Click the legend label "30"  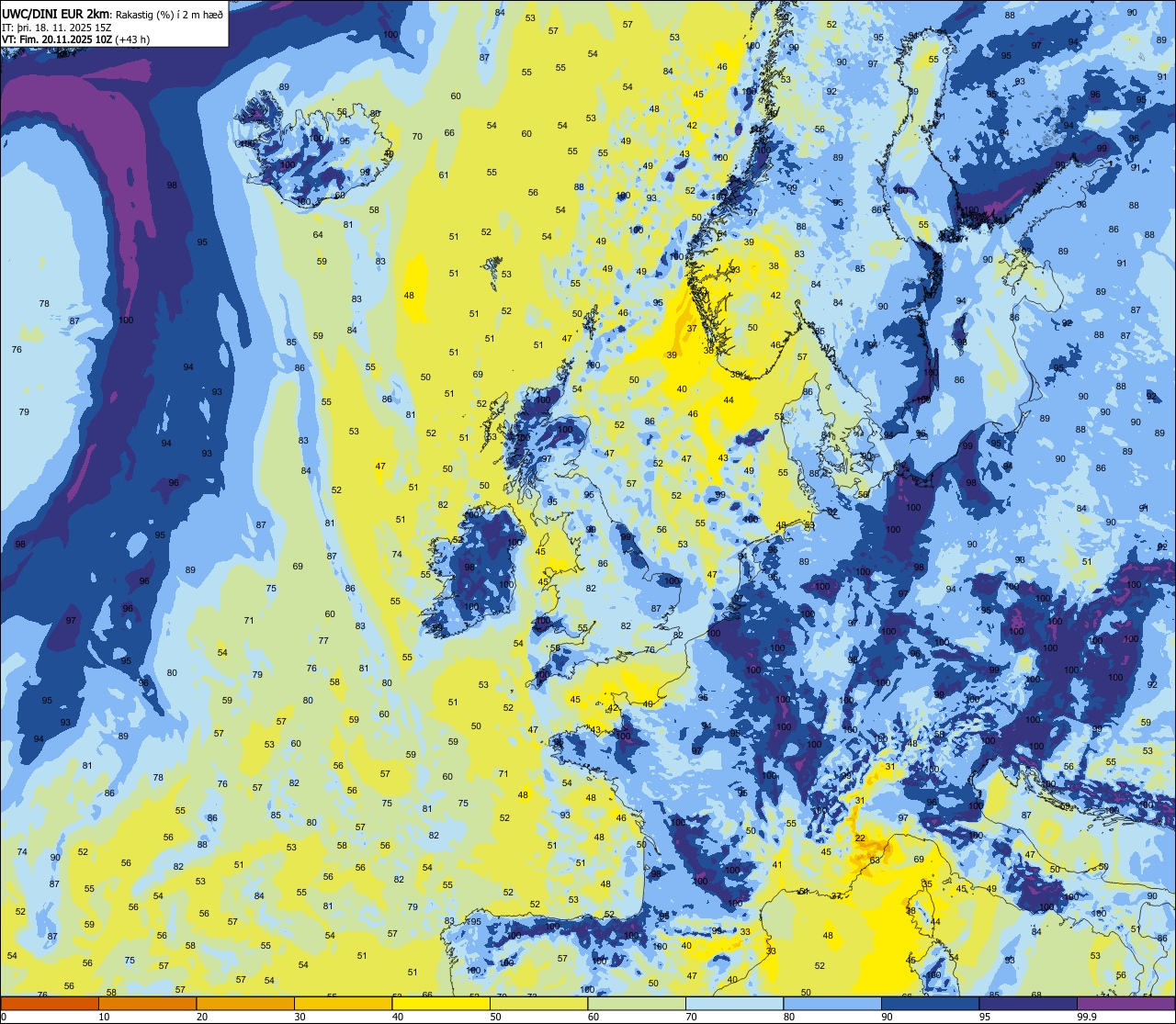pos(300,1017)
